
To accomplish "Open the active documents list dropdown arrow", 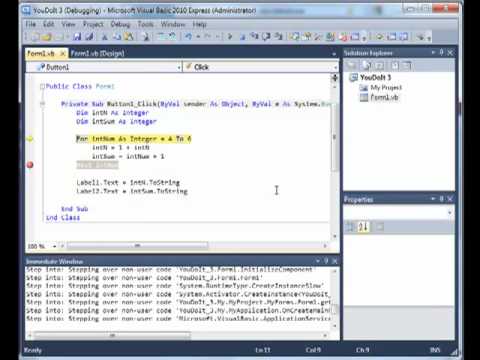I will pyautogui.click(x=334, y=54).
